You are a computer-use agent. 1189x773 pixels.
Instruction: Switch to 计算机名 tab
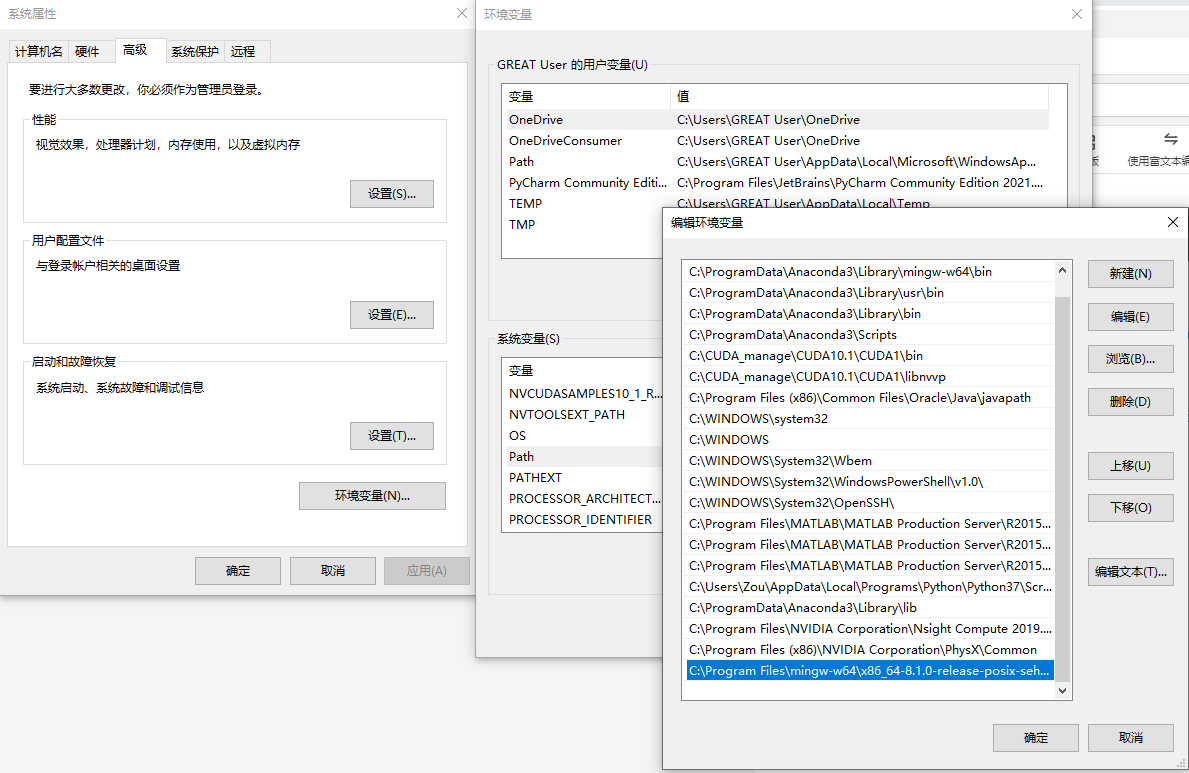[39, 51]
